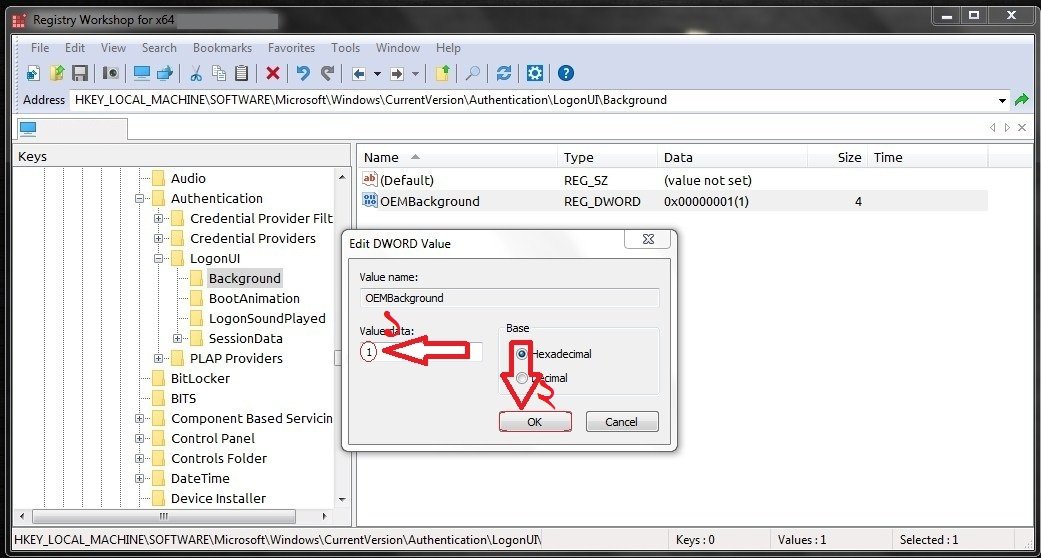Expand the Control Panel key
This screenshot has height=558, width=1041.
tap(139, 438)
